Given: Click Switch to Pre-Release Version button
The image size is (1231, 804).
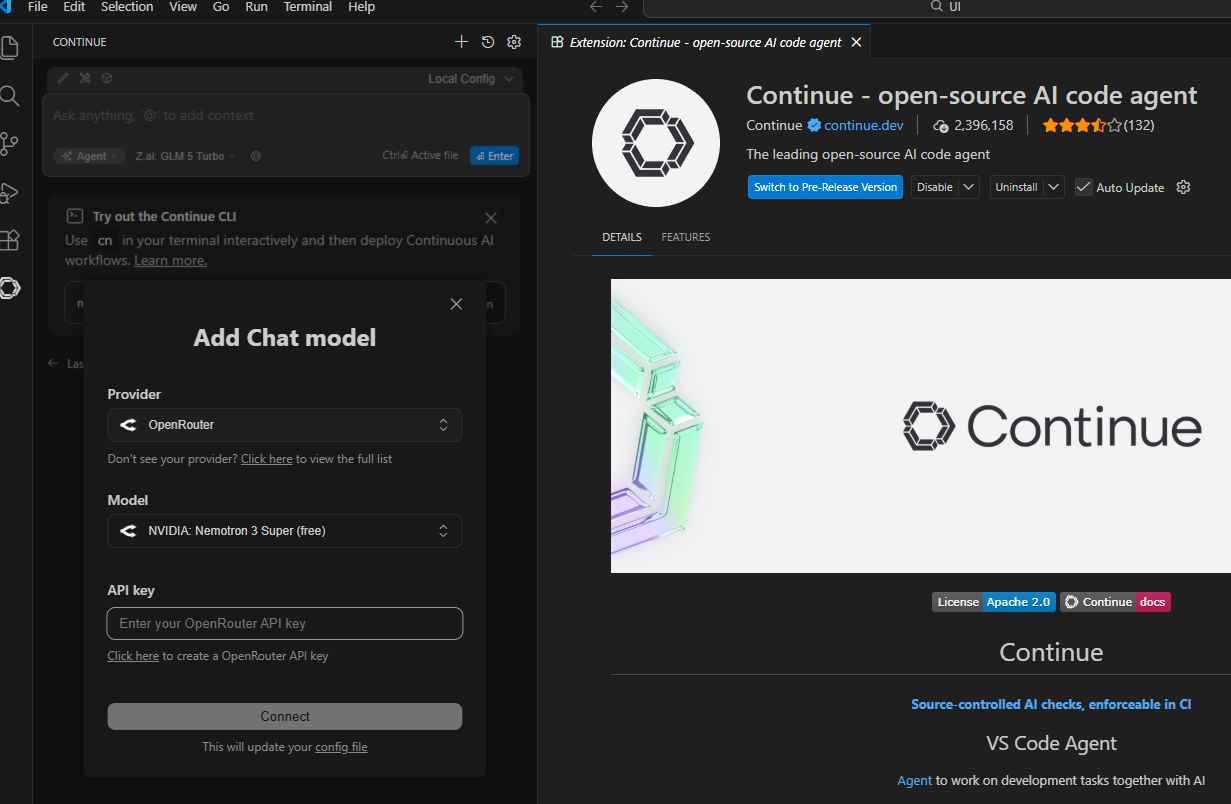Looking at the screenshot, I should (825, 187).
